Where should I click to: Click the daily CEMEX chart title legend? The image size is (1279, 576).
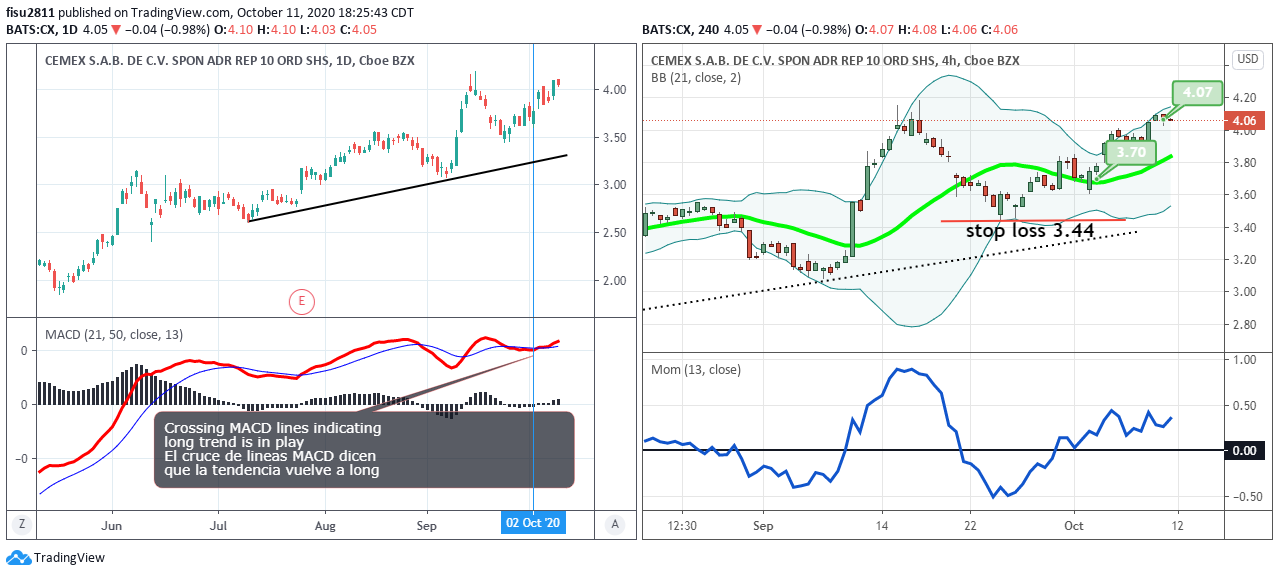tap(229, 61)
